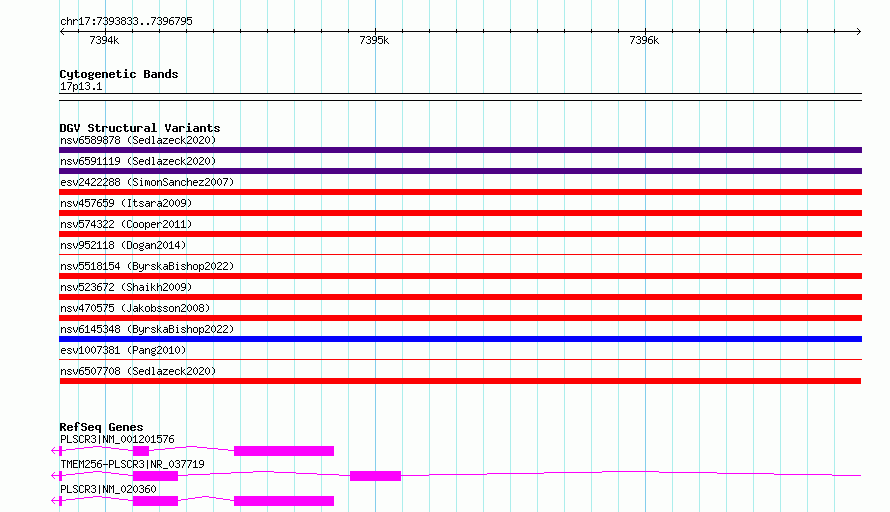
Task: Click the first exon block of TMEM256-PLSCR3|NR_037719
Action: (x=155, y=476)
